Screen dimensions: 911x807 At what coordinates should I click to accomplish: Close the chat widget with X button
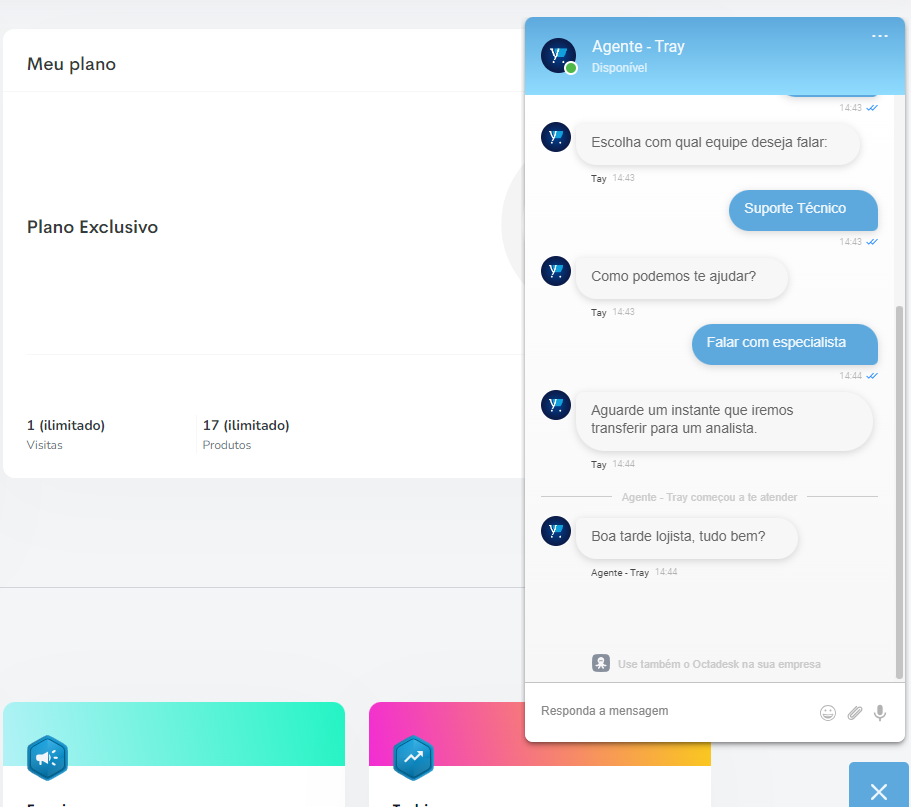(x=878, y=791)
